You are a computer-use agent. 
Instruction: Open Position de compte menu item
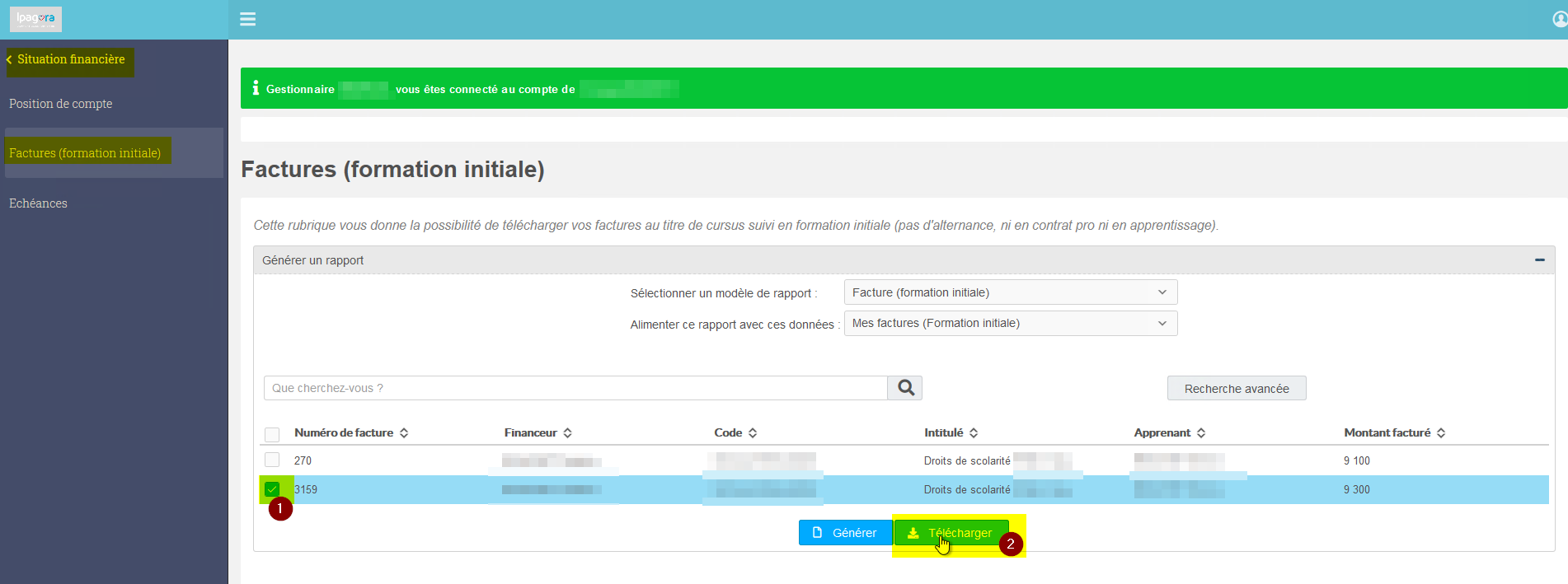pos(61,104)
